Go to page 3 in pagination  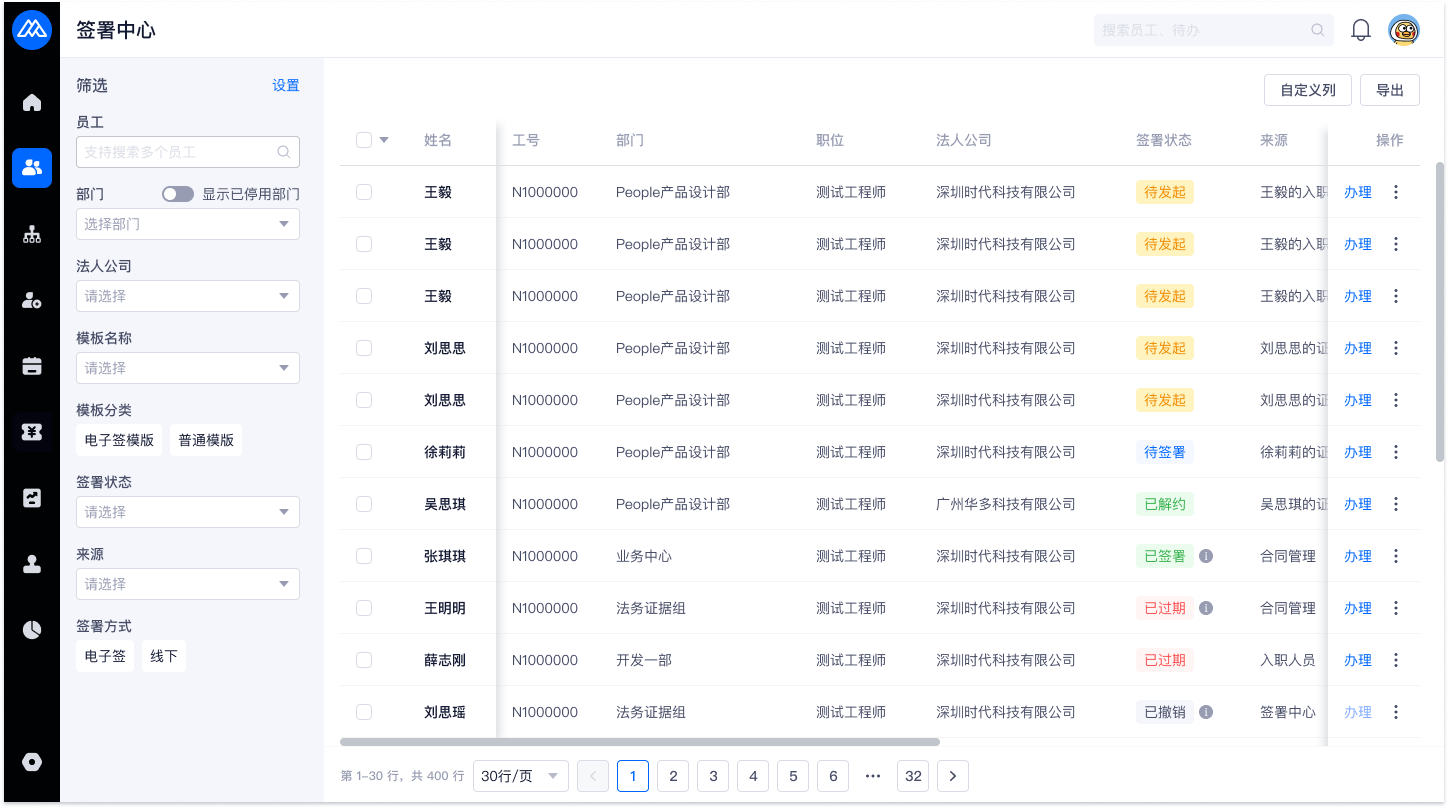coord(713,776)
